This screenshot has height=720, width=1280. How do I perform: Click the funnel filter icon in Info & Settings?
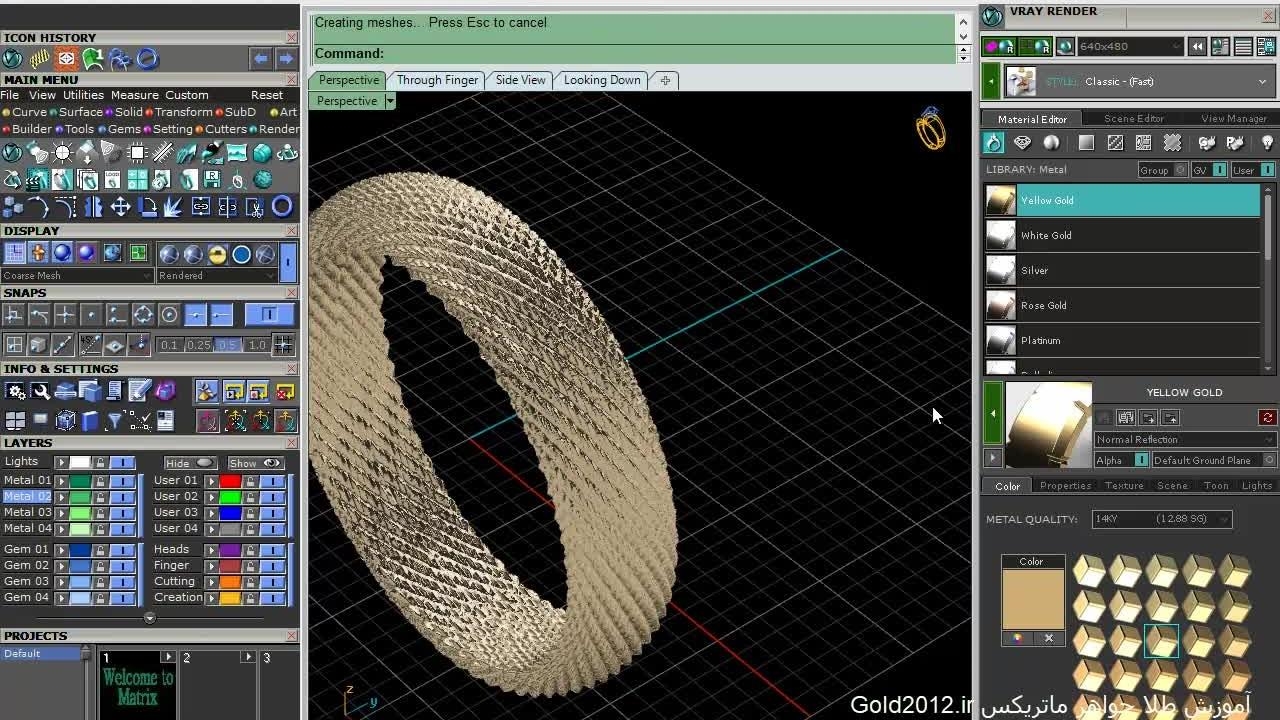point(114,421)
